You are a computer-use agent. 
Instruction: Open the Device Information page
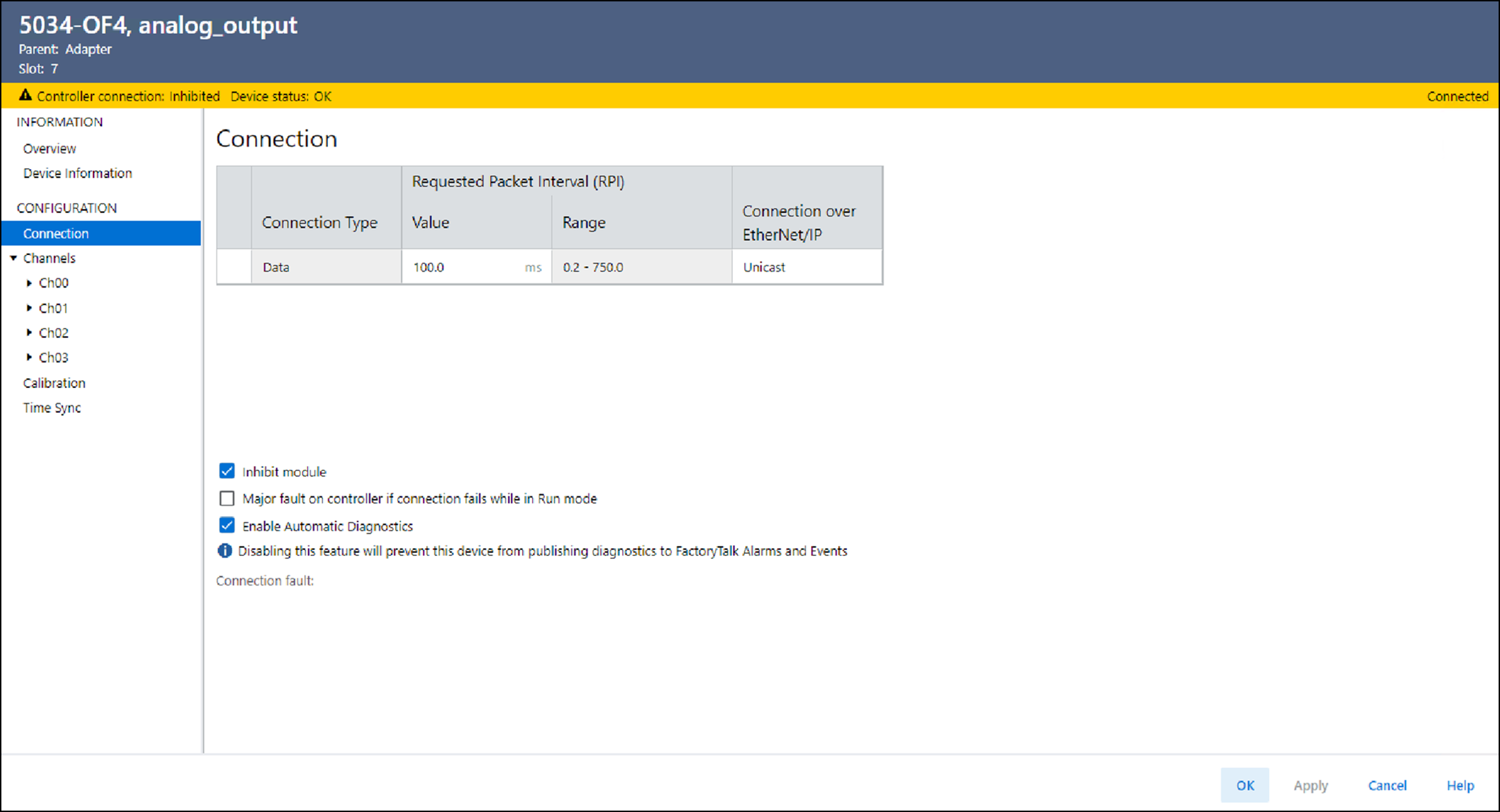point(77,173)
